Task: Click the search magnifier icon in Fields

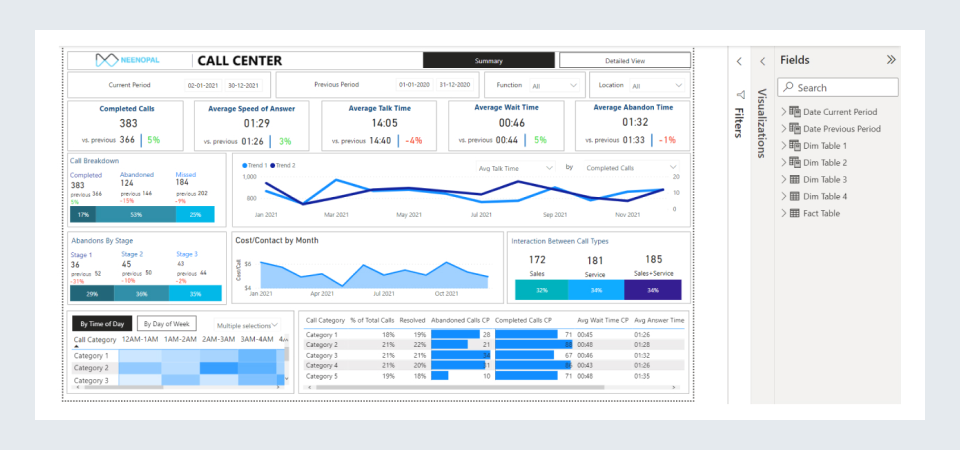Action: coord(789,88)
